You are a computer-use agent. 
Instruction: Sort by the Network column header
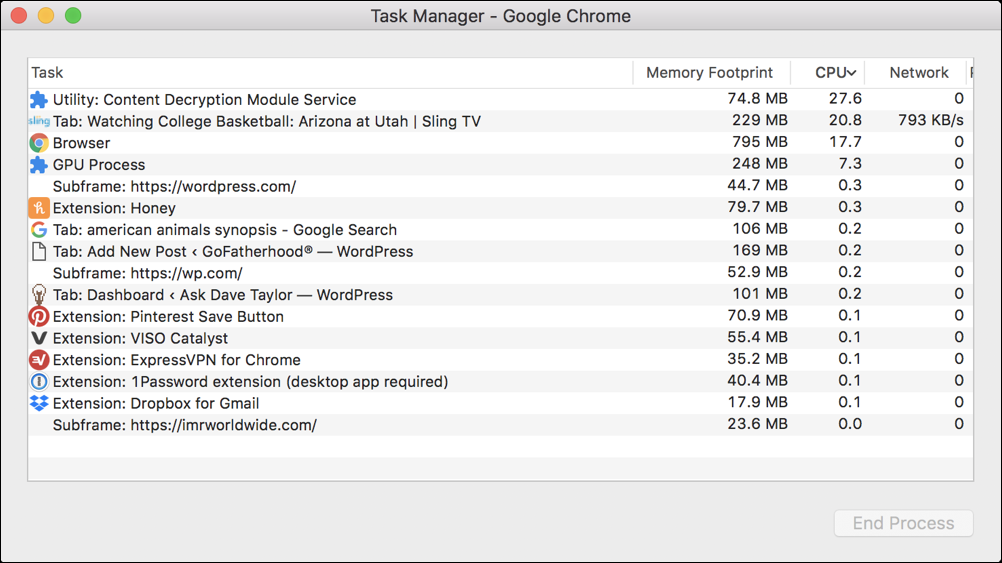pos(915,73)
